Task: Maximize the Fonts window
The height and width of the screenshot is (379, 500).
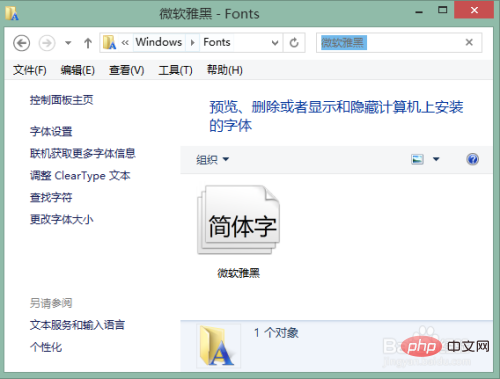Action: pyautogui.click(x=443, y=10)
